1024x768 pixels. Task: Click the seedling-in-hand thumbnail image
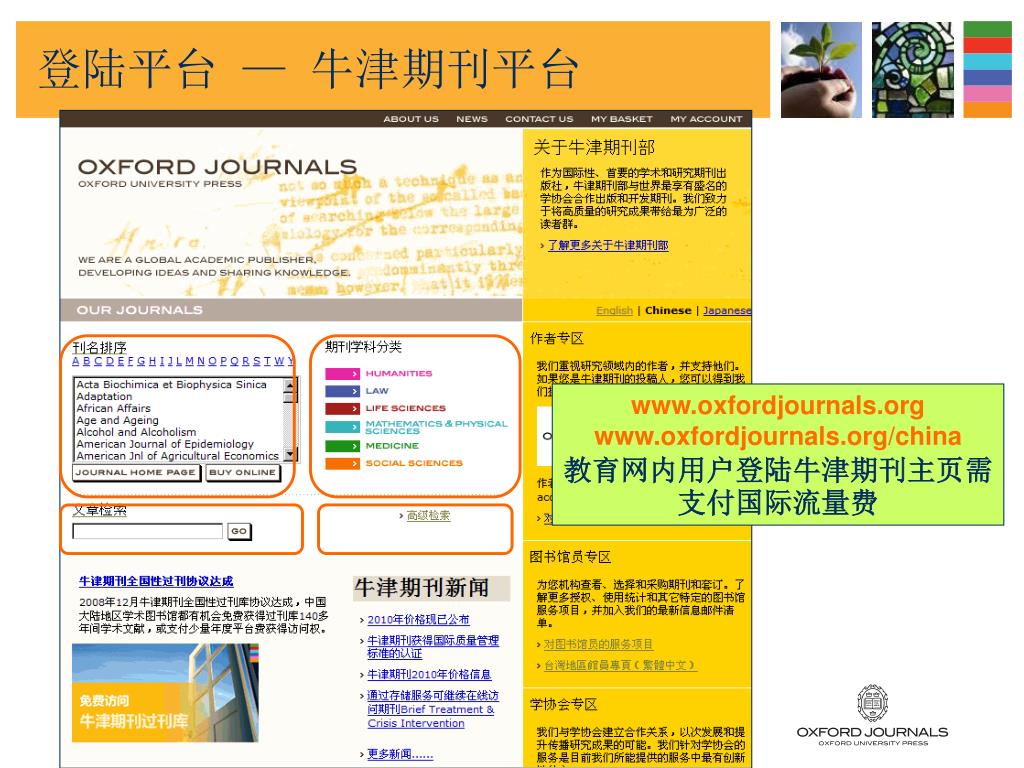821,70
